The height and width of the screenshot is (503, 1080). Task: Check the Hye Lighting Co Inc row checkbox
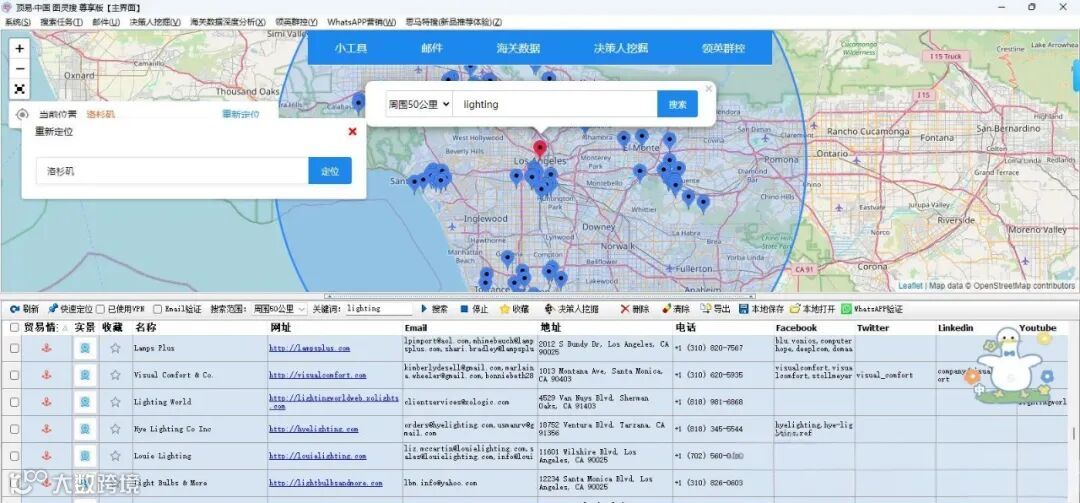pyautogui.click(x=14, y=429)
